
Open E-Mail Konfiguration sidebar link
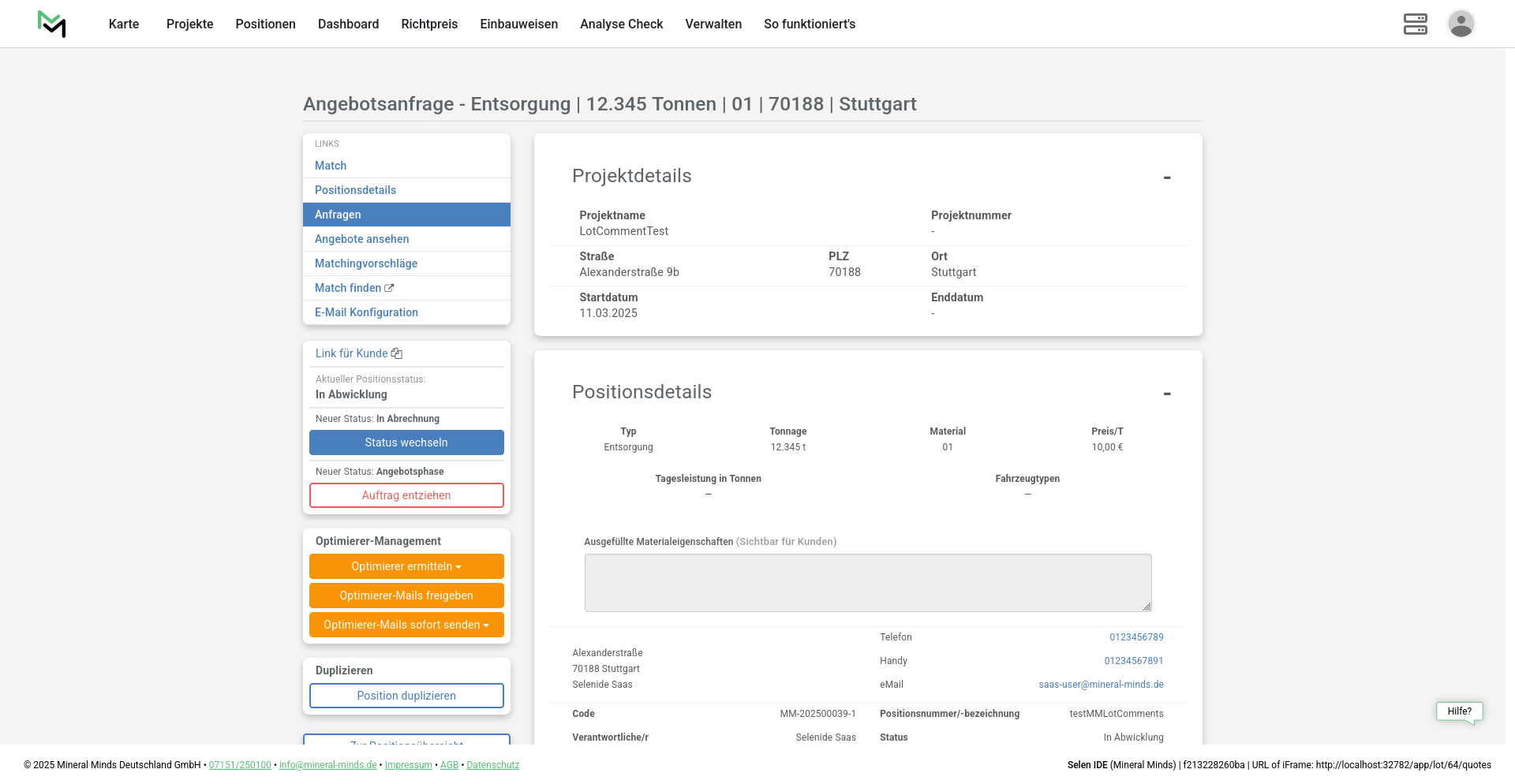(x=366, y=312)
